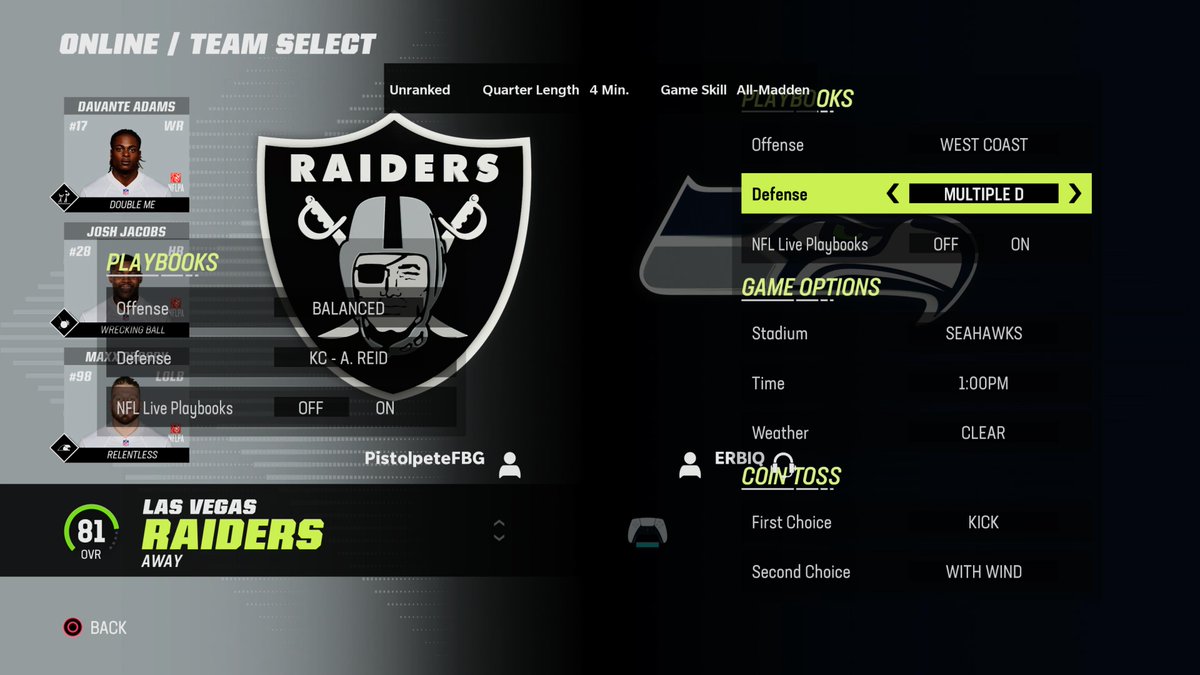Click the AWAY label under Raiders

pos(162,561)
